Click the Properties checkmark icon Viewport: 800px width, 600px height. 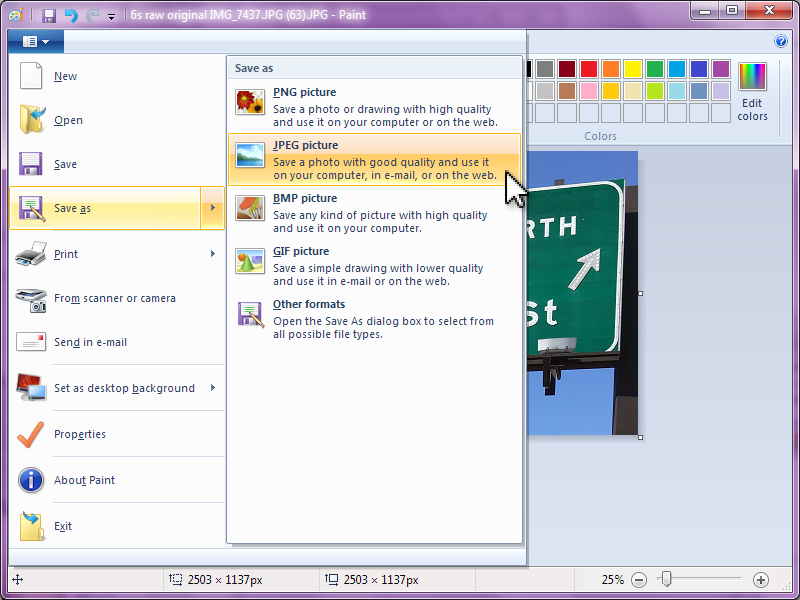coord(31,434)
